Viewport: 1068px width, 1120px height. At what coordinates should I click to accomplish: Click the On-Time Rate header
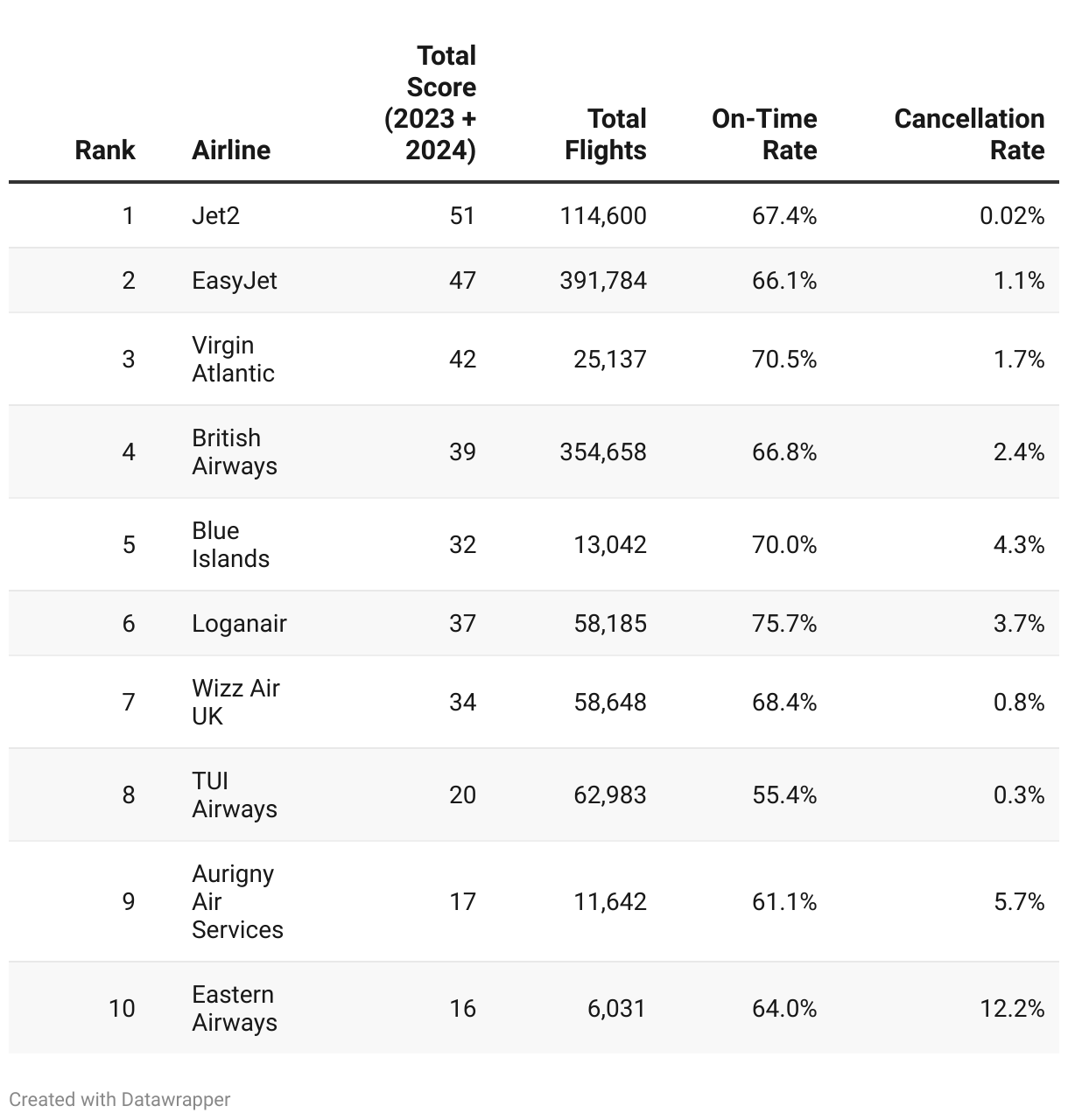click(764, 134)
